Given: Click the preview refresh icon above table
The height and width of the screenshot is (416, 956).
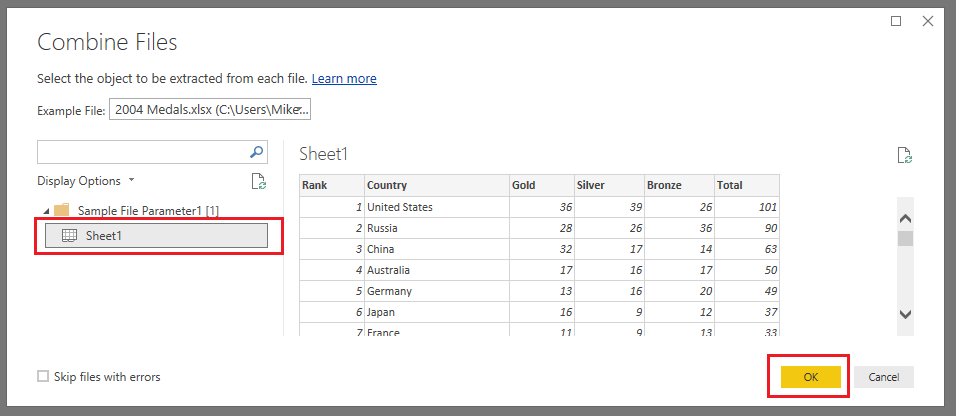Looking at the screenshot, I should 905,156.
